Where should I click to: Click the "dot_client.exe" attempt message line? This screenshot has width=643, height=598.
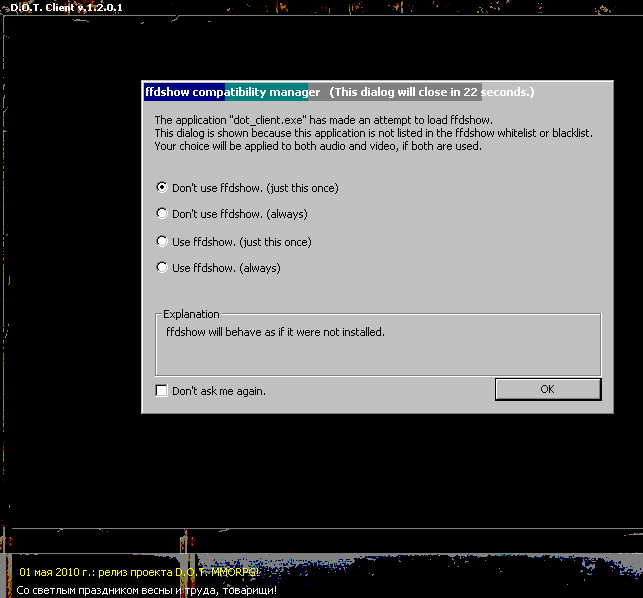(324, 120)
